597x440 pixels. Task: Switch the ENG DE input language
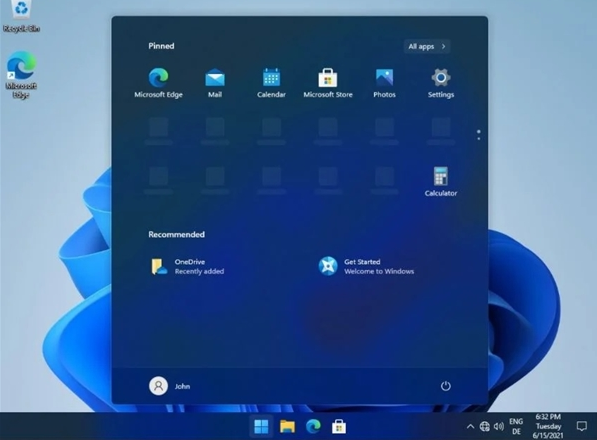516,426
